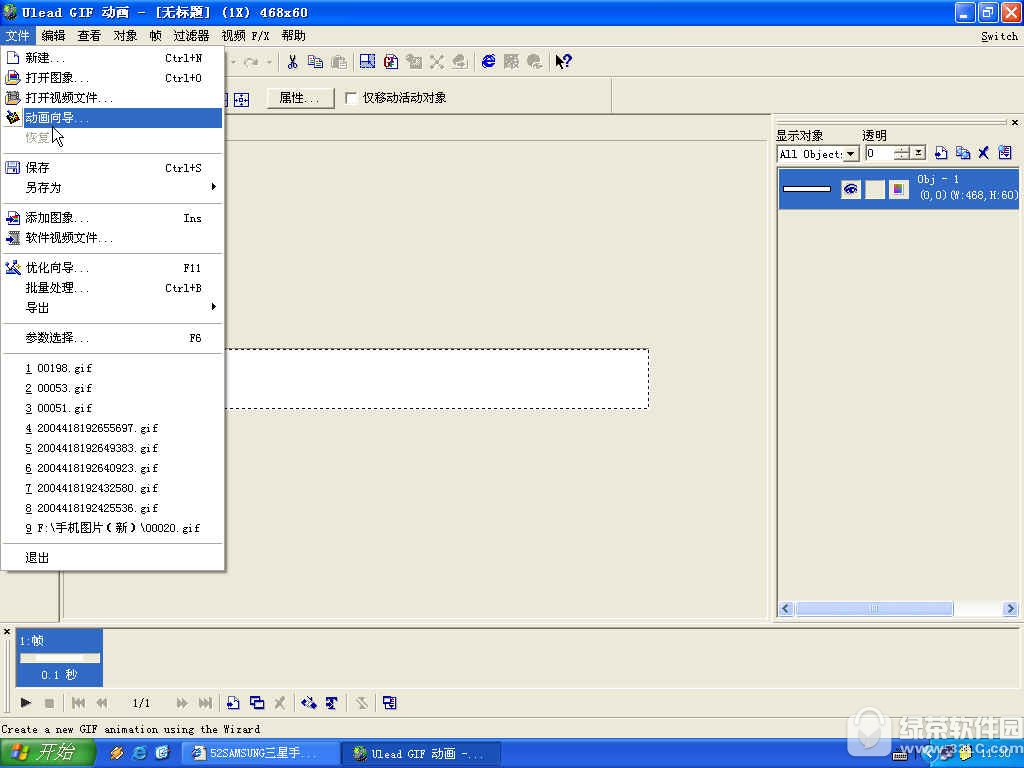Viewport: 1024px width, 768px height.
Task: Click the first-frame rewind button
Action: coord(78,703)
